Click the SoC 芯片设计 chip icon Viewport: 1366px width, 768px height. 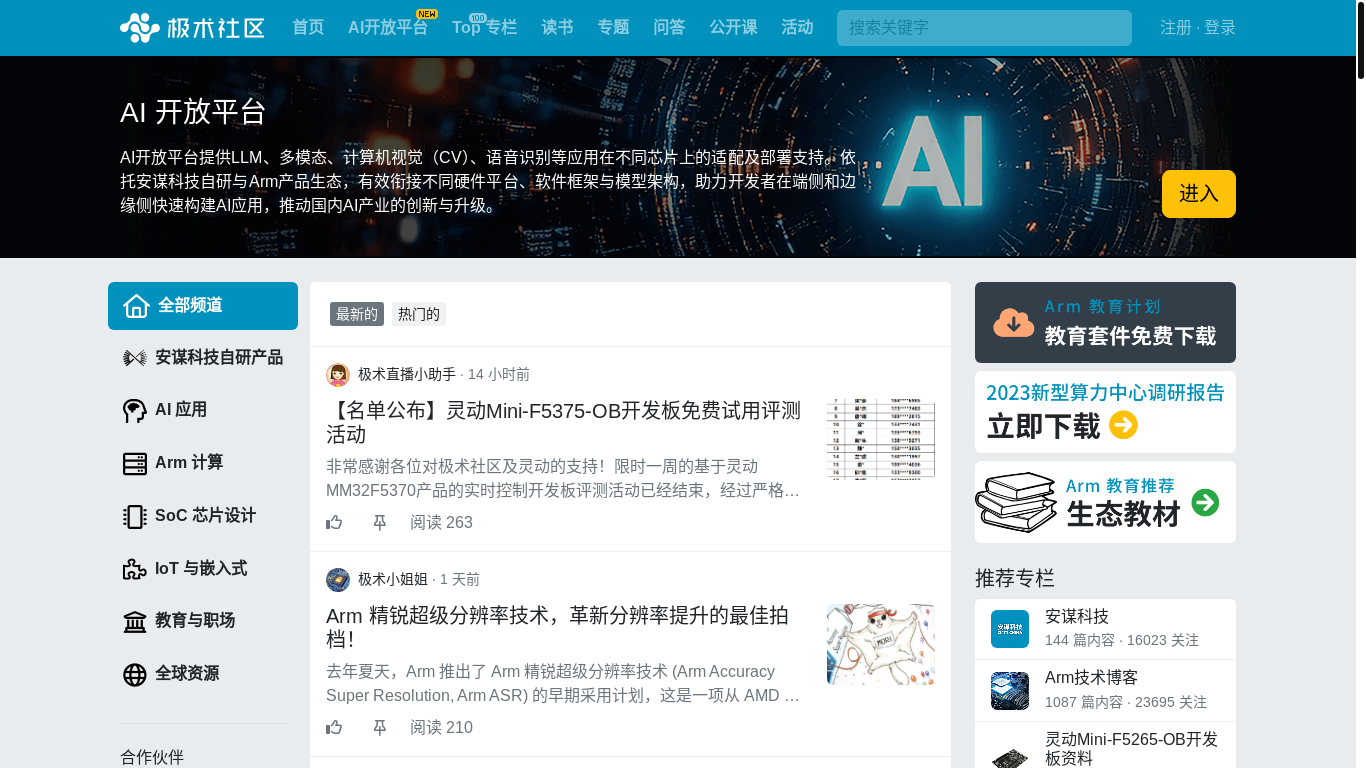click(x=135, y=516)
